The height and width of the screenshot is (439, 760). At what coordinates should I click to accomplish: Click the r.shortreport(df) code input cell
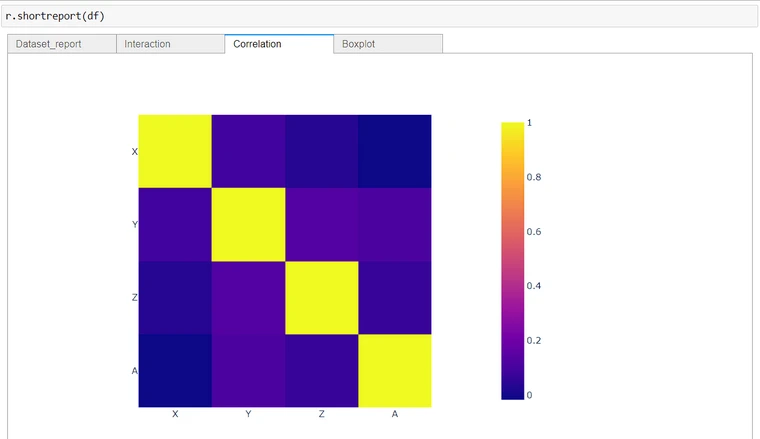(380, 16)
